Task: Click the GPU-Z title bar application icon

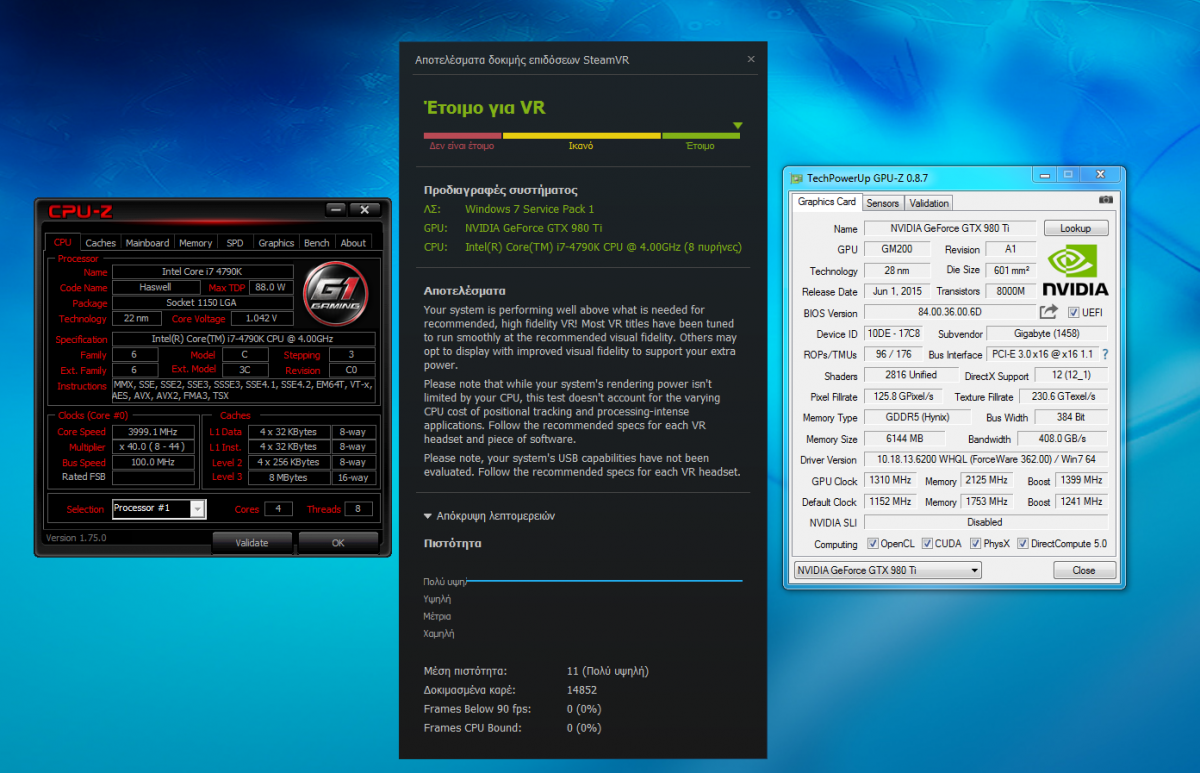Action: click(x=796, y=178)
